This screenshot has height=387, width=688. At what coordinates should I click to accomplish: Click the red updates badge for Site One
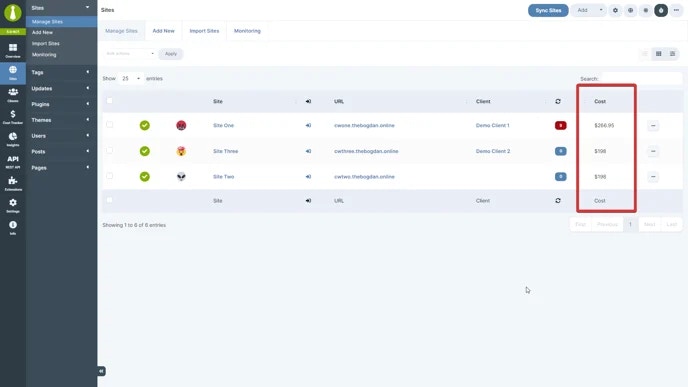click(x=560, y=125)
